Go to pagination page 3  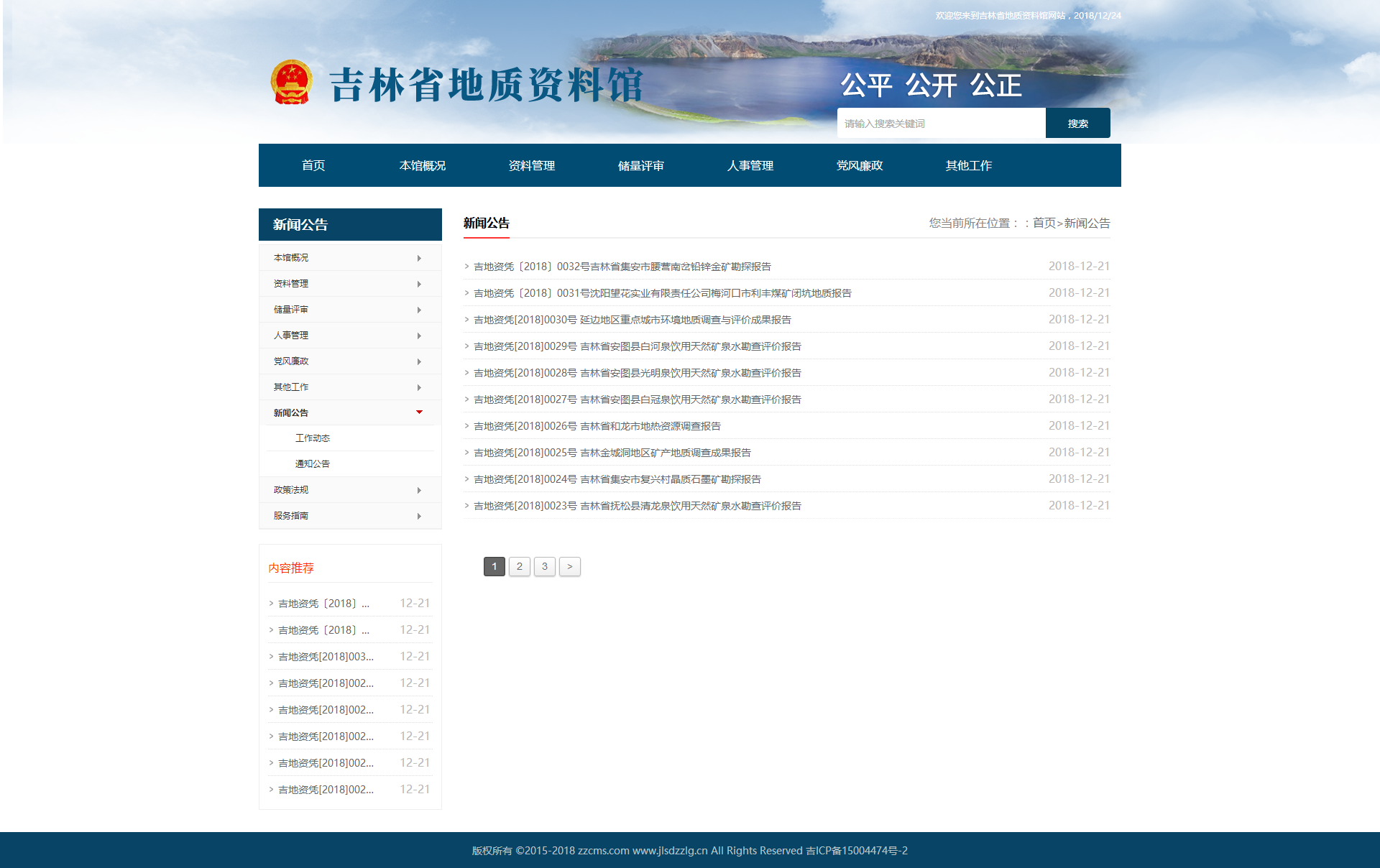click(545, 566)
